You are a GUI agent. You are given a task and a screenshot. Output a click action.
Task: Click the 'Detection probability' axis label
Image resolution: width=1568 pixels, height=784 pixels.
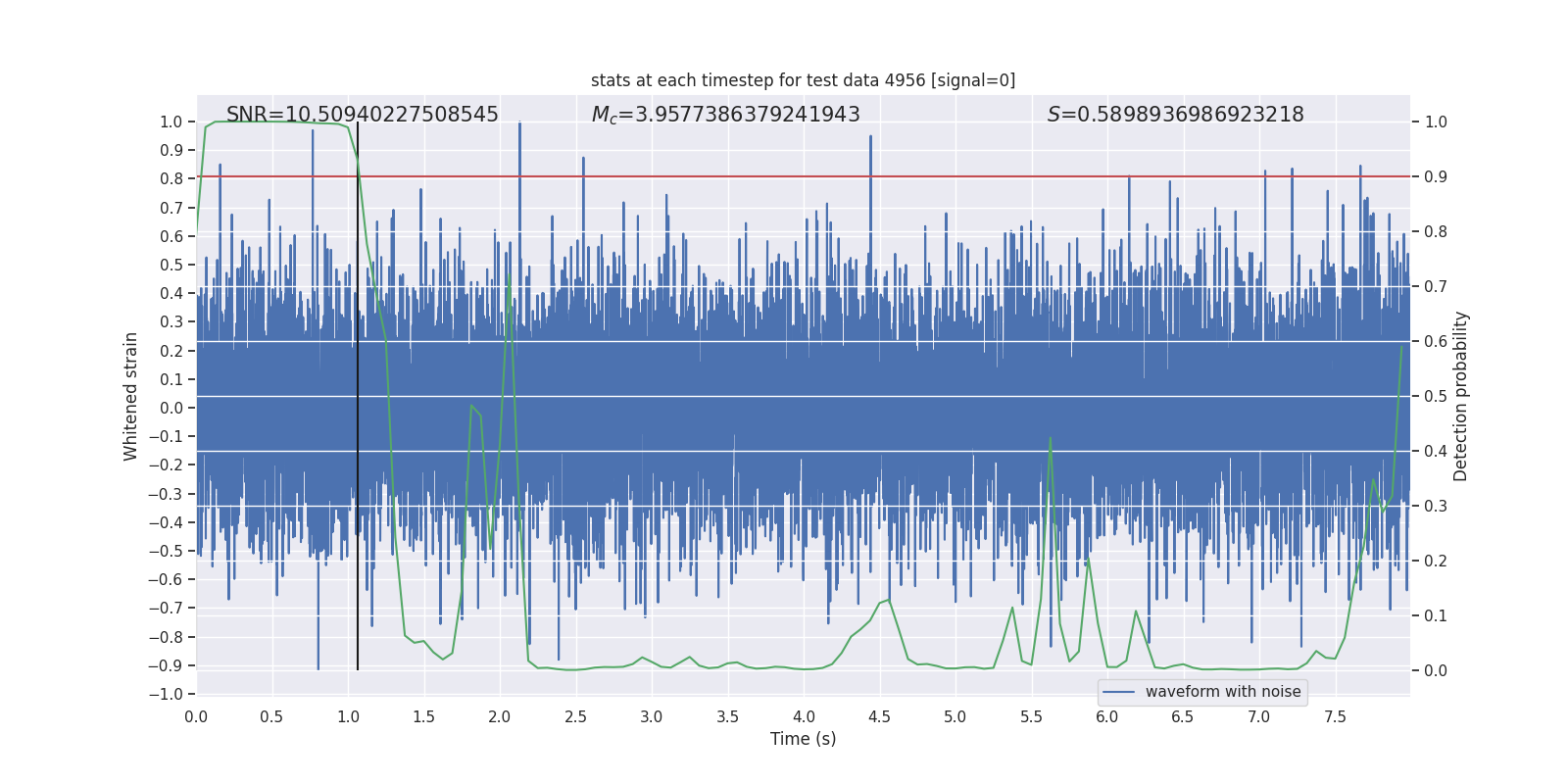click(x=1461, y=396)
